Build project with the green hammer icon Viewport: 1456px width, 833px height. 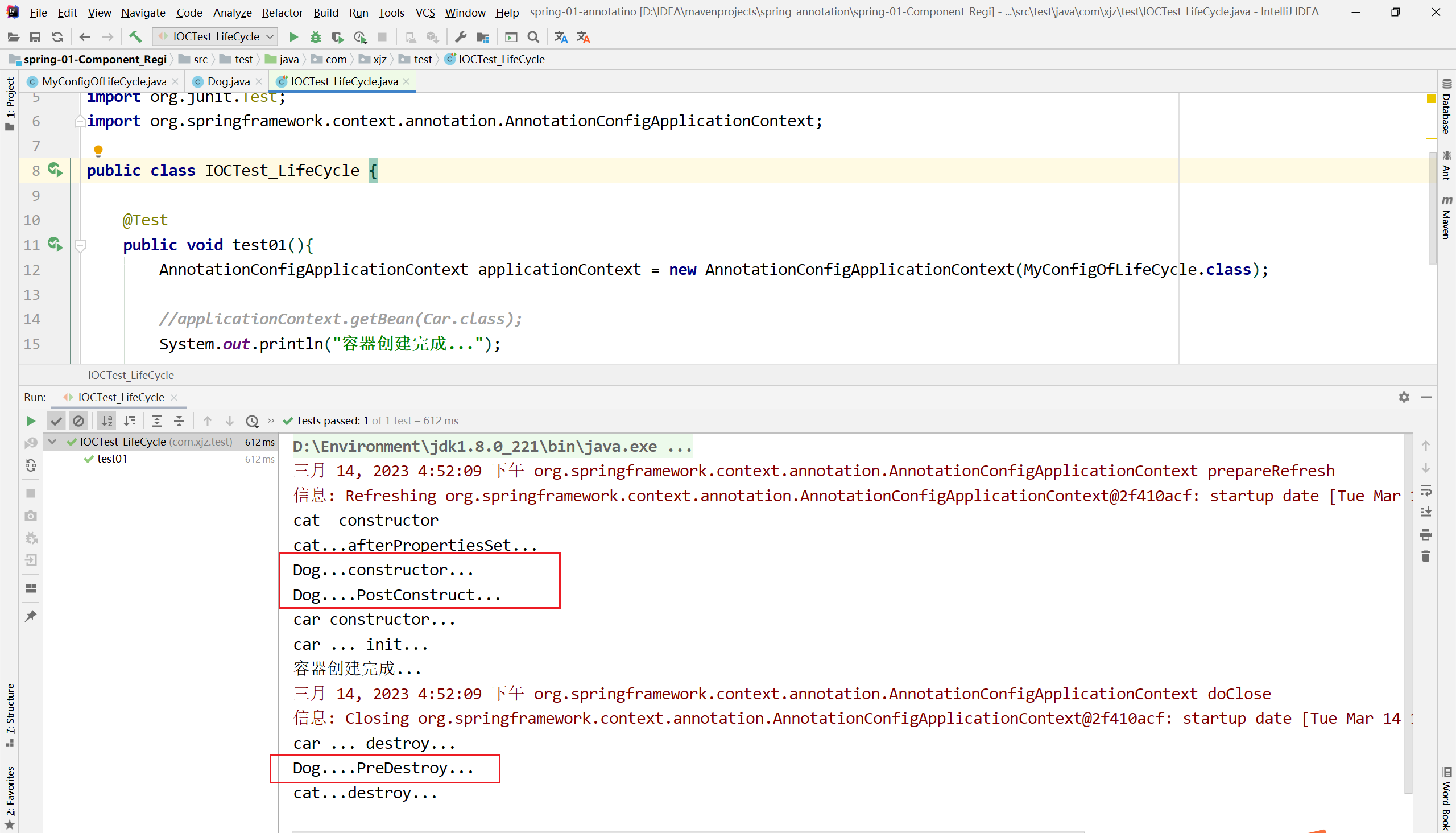click(135, 37)
